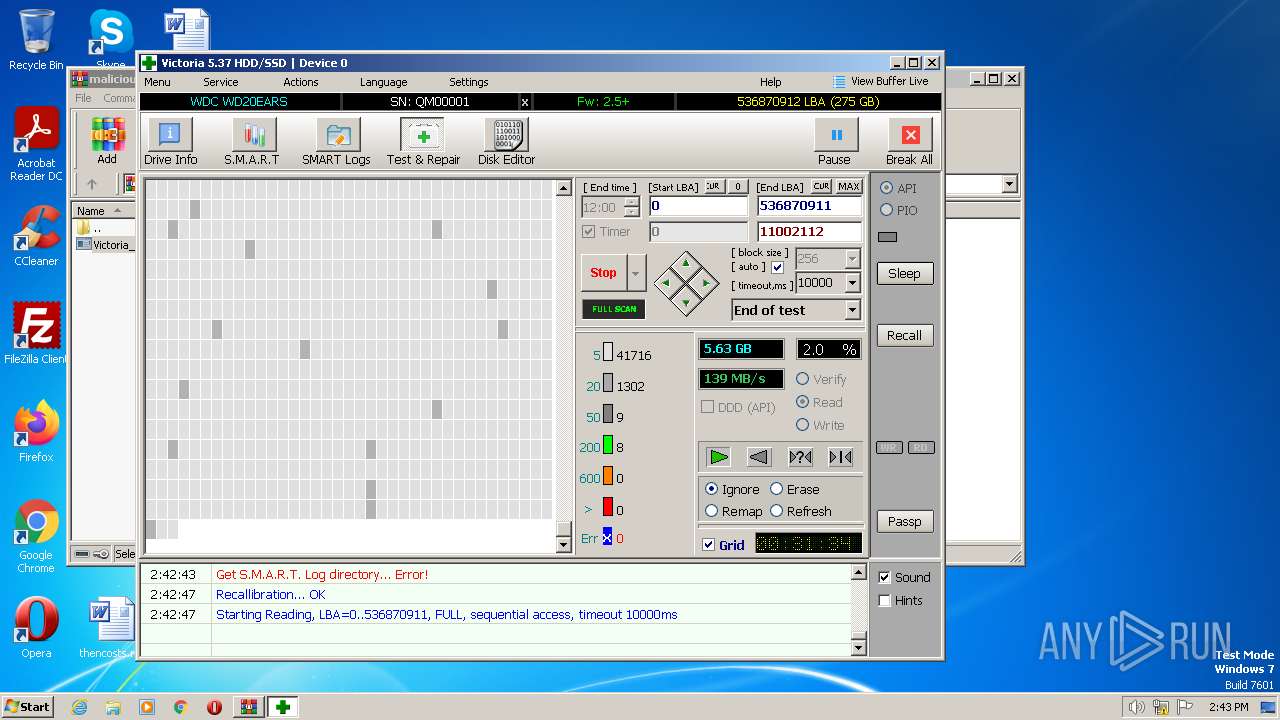Start forward scan with green play icon
The image size is (1280, 720).
click(x=718, y=457)
